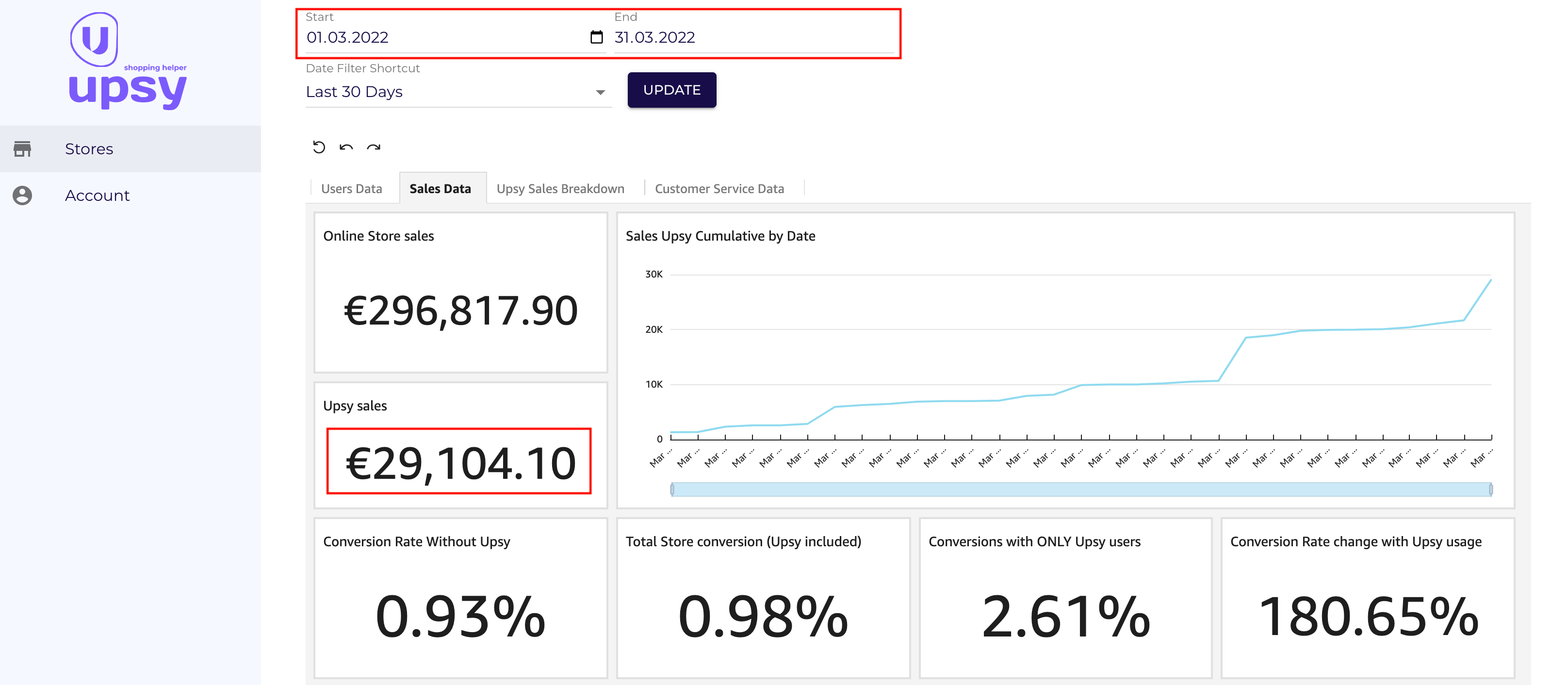The height and width of the screenshot is (685, 1568).
Task: Click the Upsy sales value €29,104.10
Action: 461,464
